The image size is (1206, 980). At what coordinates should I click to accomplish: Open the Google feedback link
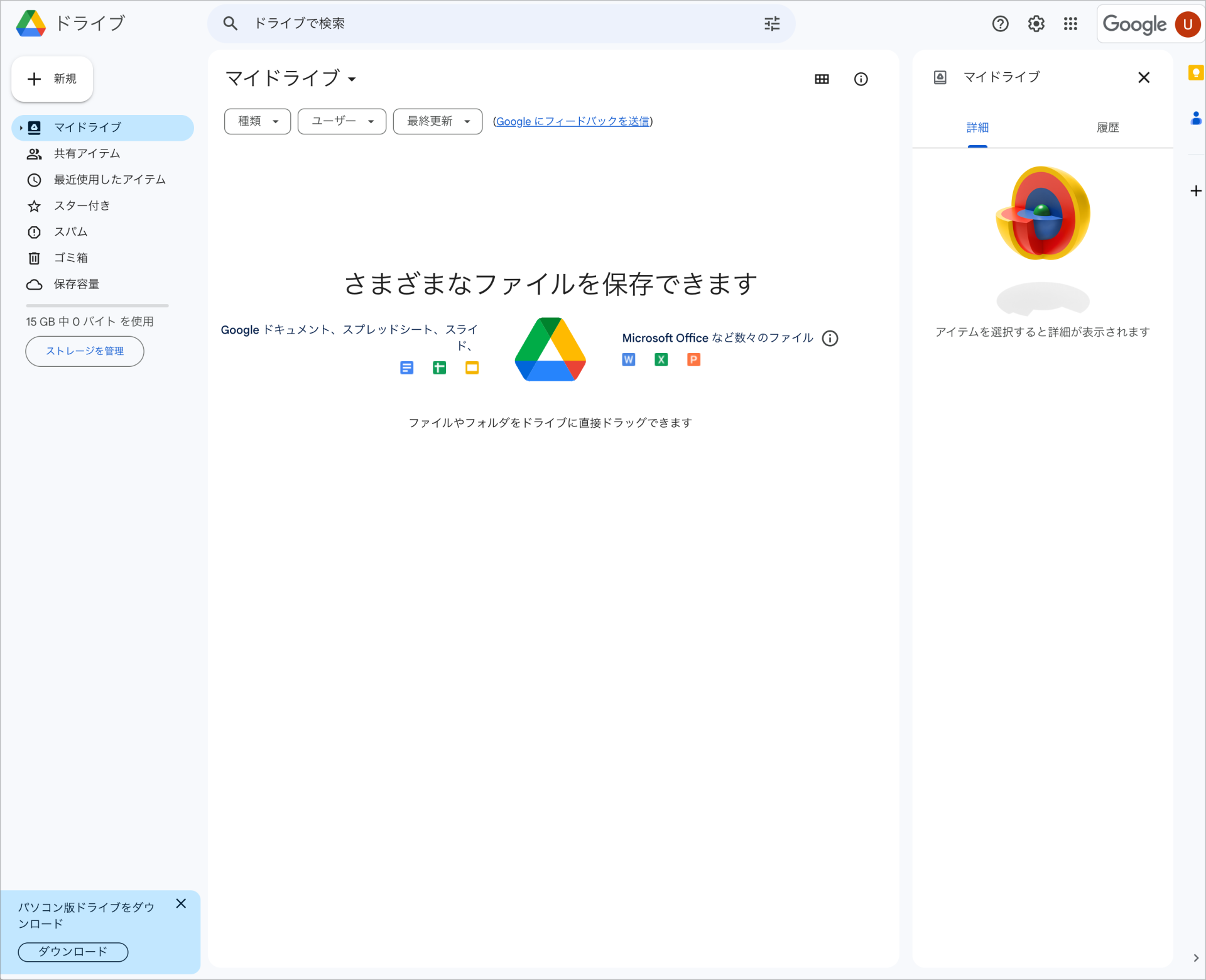[x=572, y=121]
